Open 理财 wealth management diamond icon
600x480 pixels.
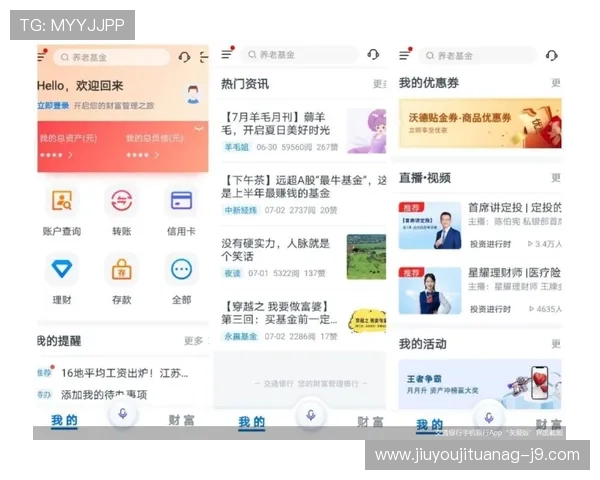62,269
